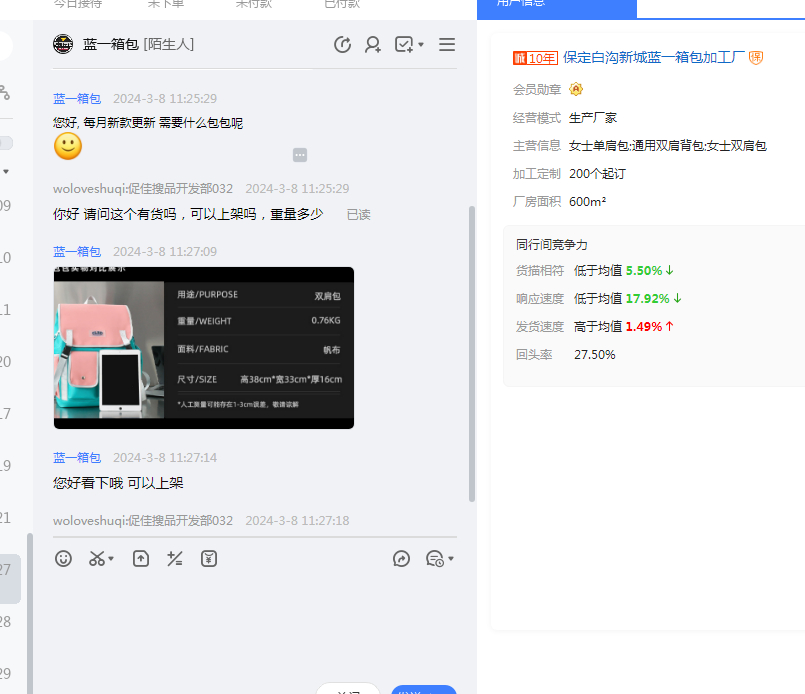Click the 蓝一箱包 sender name above backpack image
The height and width of the screenshot is (694, 805).
click(x=77, y=252)
